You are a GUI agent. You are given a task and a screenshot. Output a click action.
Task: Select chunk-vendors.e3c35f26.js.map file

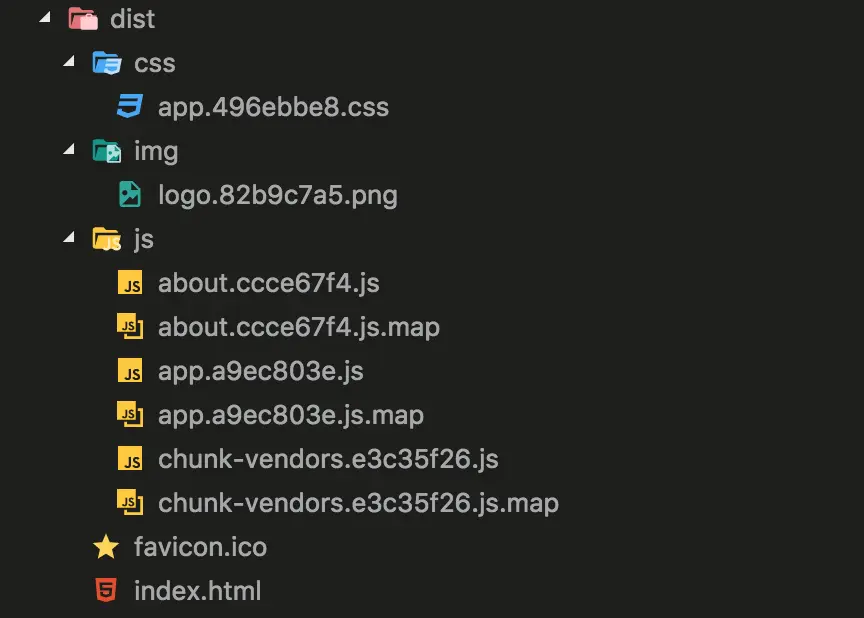359,503
